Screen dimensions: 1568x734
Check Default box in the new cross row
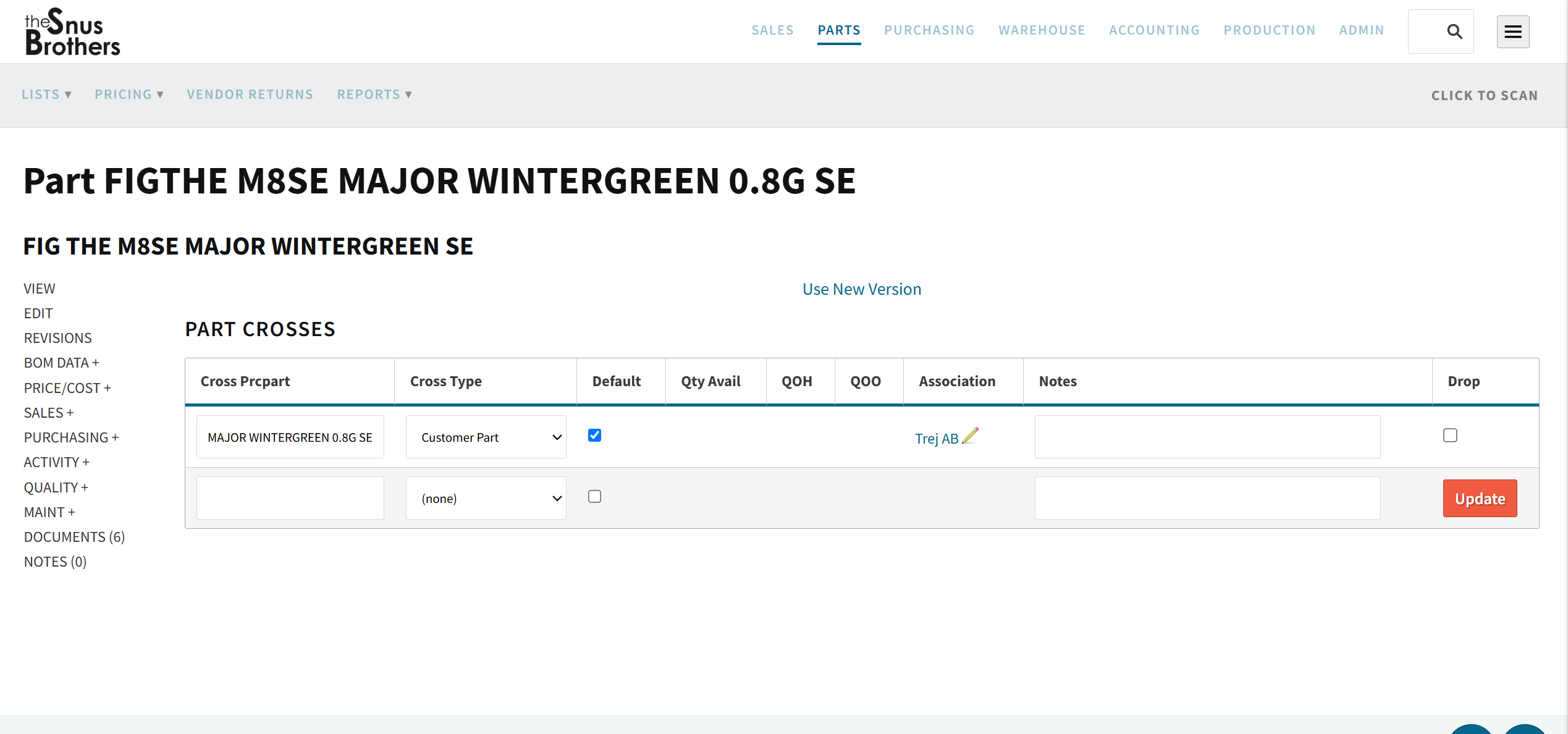click(594, 497)
